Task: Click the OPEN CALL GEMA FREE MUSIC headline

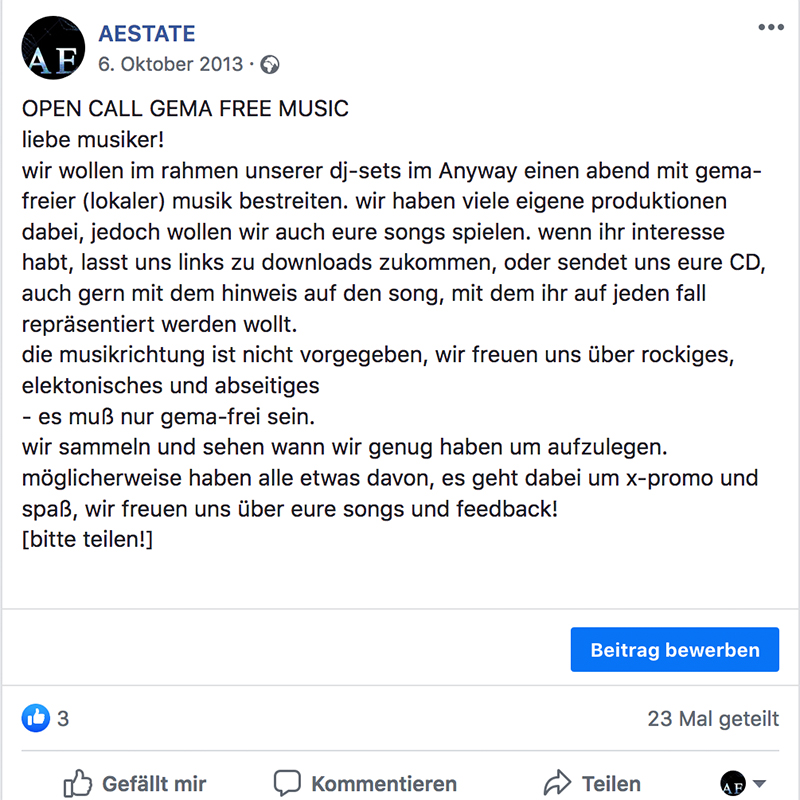Action: pos(185,108)
